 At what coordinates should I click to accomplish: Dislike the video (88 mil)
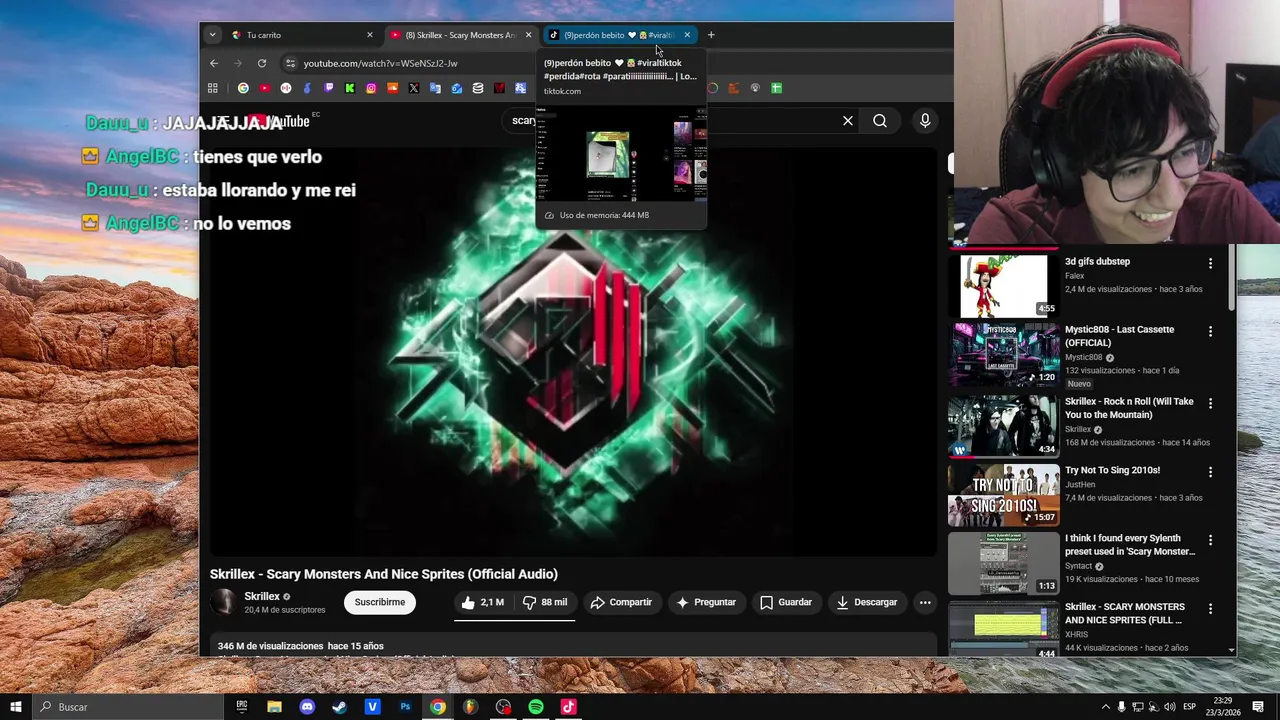[x=545, y=602]
